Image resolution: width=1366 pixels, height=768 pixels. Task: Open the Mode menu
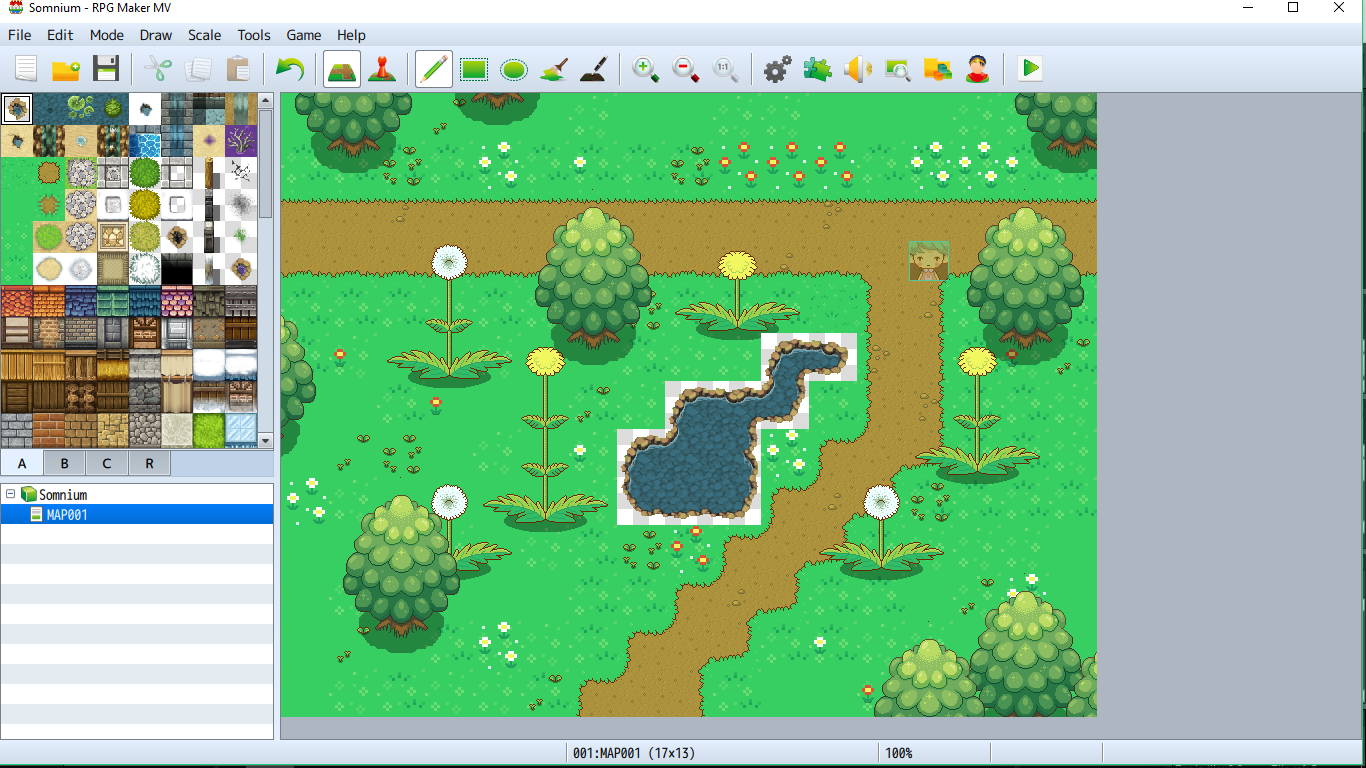107,35
